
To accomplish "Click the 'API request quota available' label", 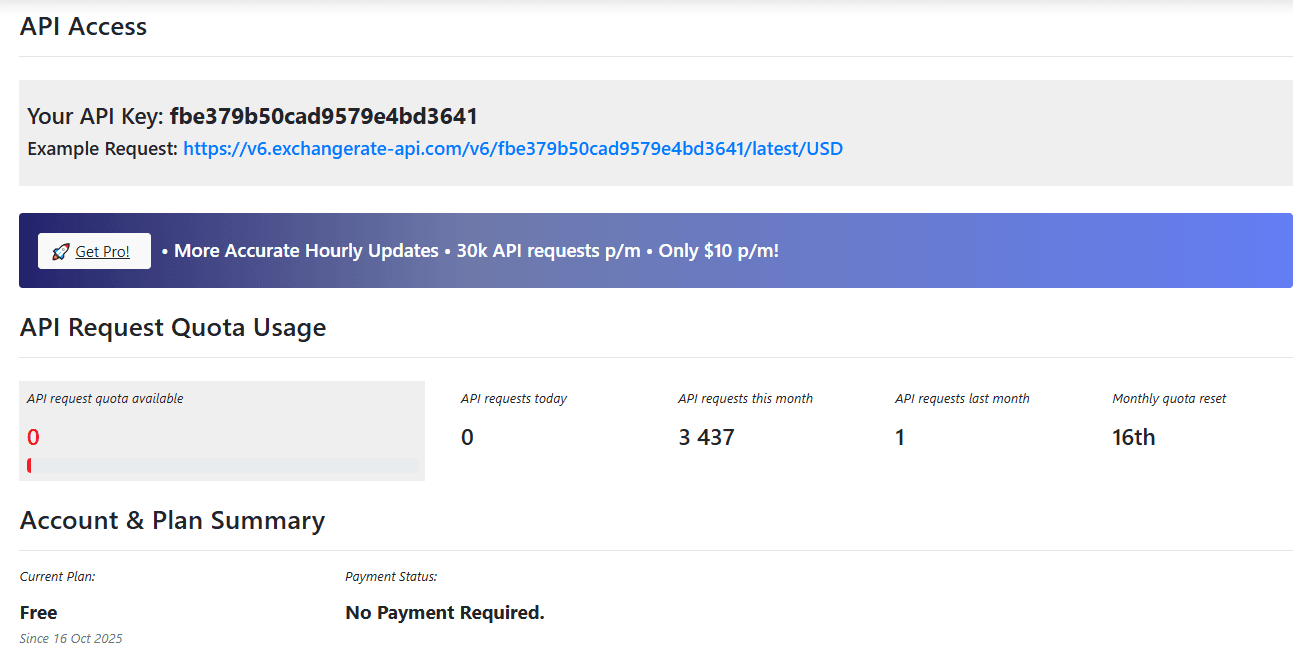I will [x=105, y=398].
